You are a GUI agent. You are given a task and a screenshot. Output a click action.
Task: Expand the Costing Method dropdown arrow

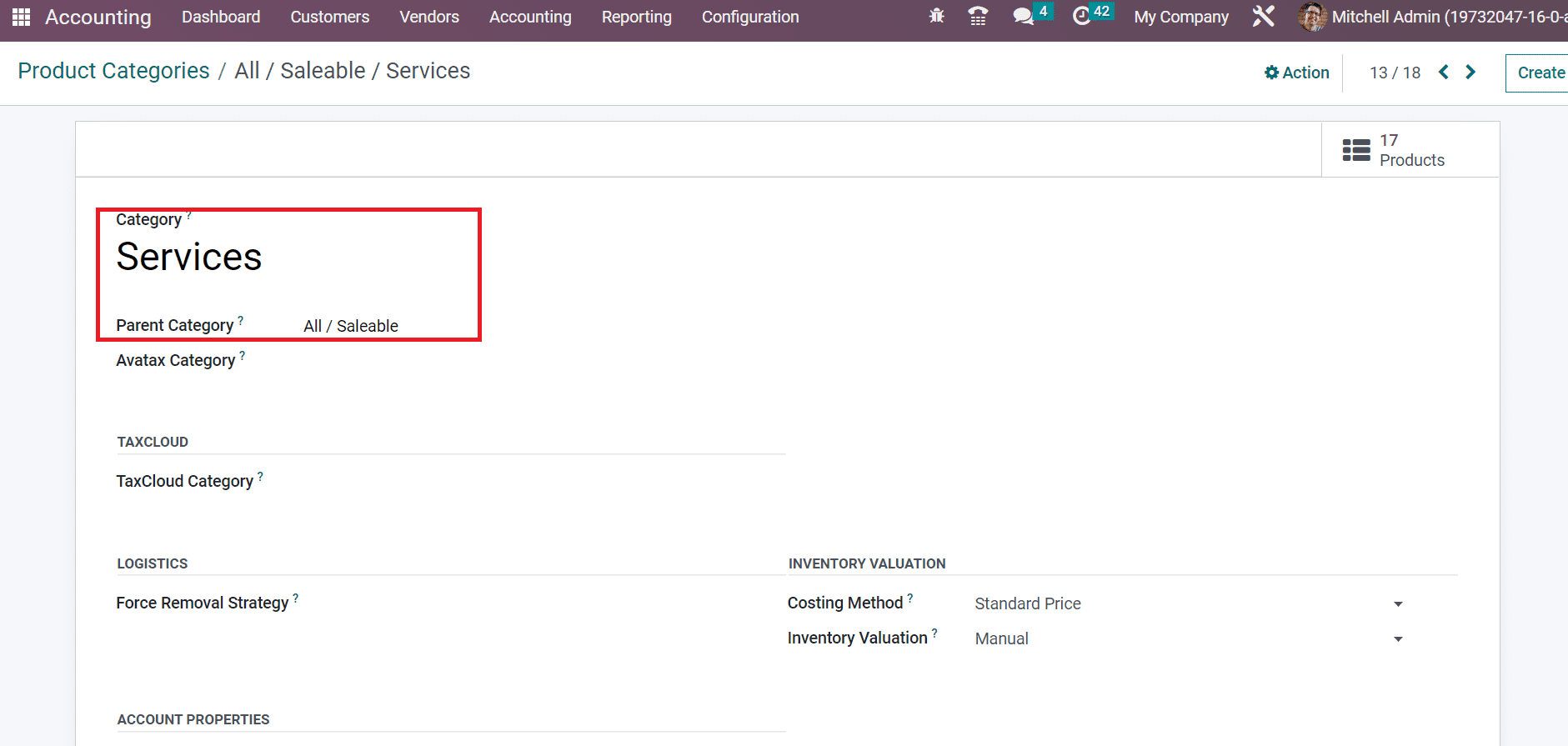(1398, 603)
